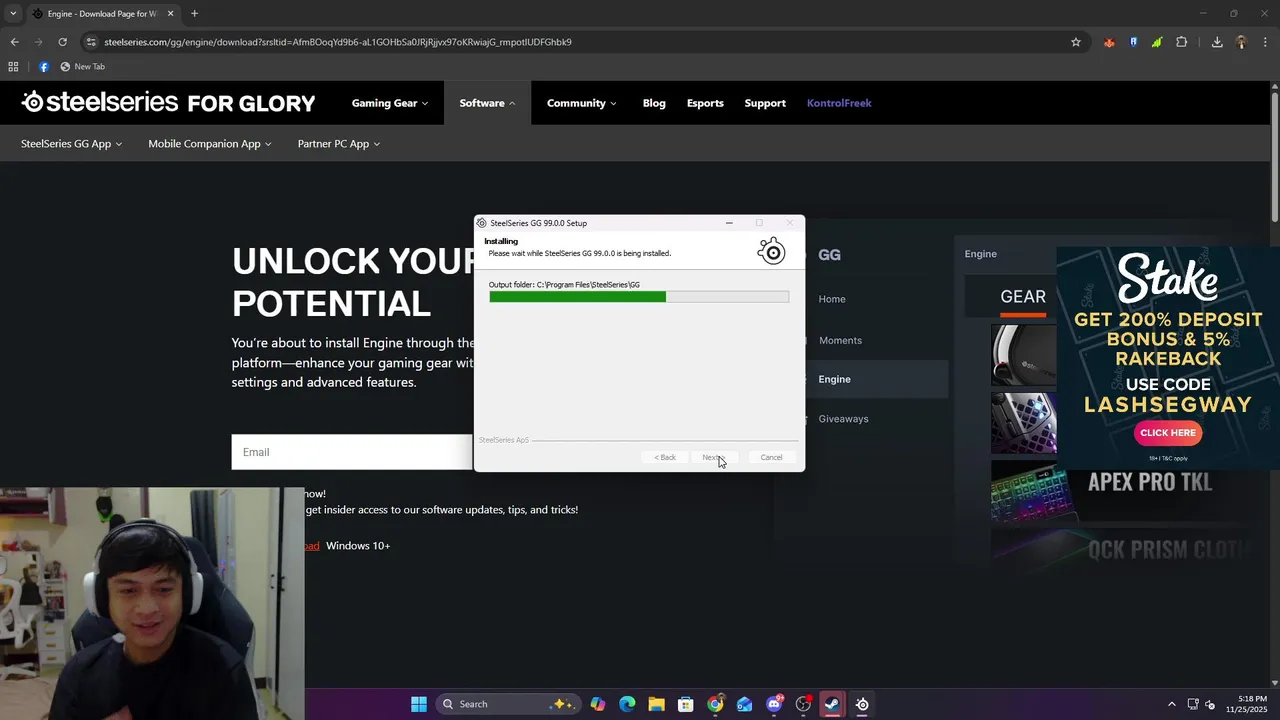Screen dimensions: 1280x720
Task: Open Microsoft Edge from the taskbar
Action: tap(627, 704)
